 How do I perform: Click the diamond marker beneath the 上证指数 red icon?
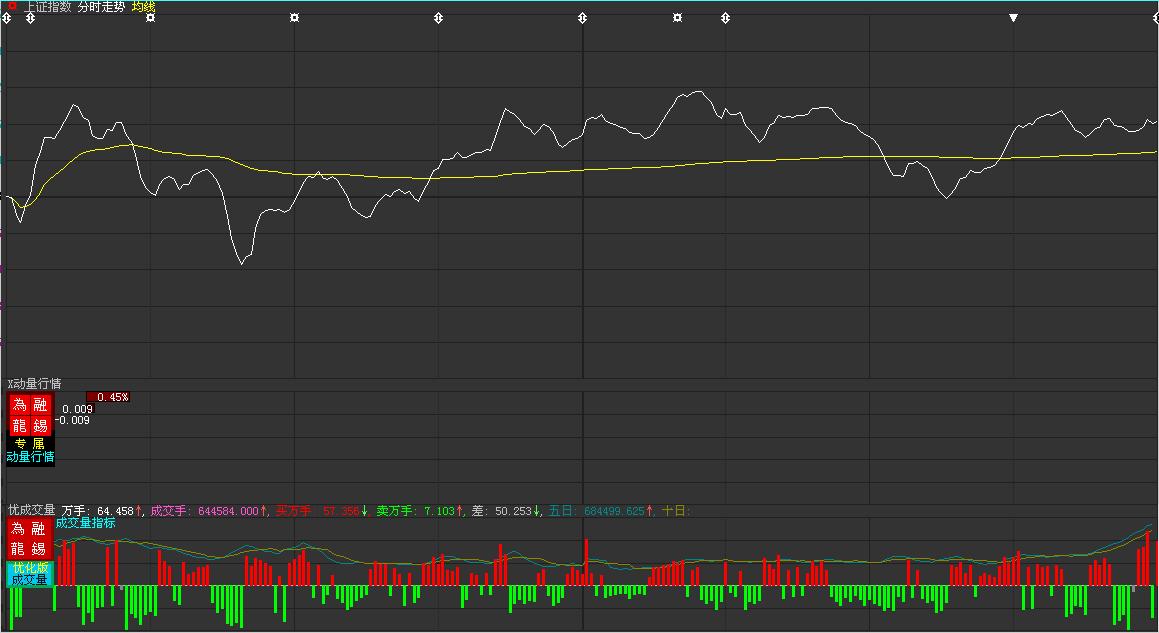30,18
